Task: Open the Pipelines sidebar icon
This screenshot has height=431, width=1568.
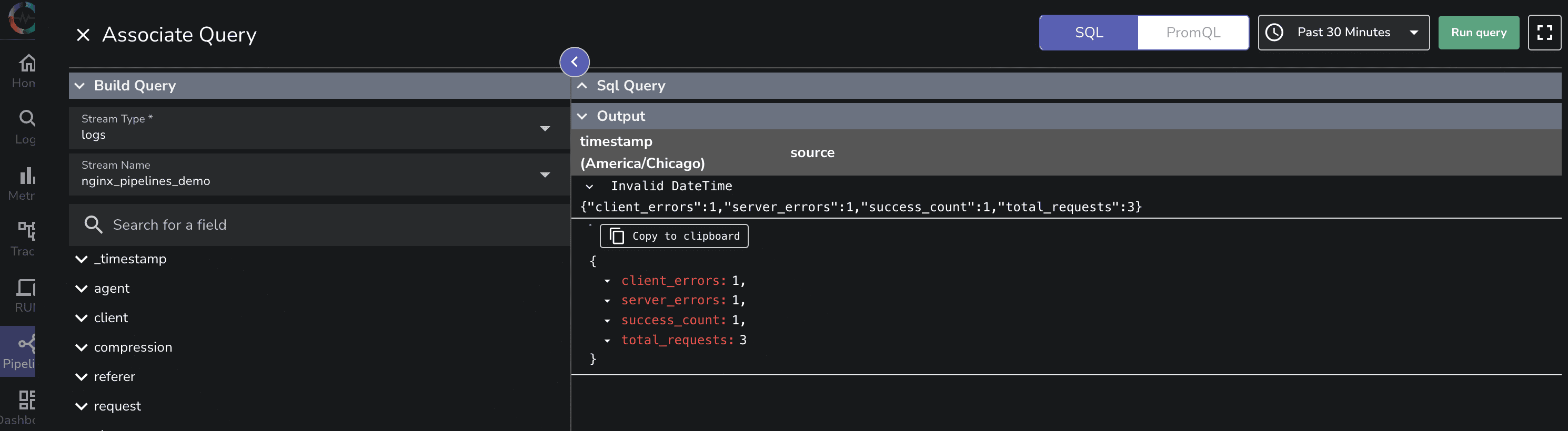Action: click(x=27, y=343)
